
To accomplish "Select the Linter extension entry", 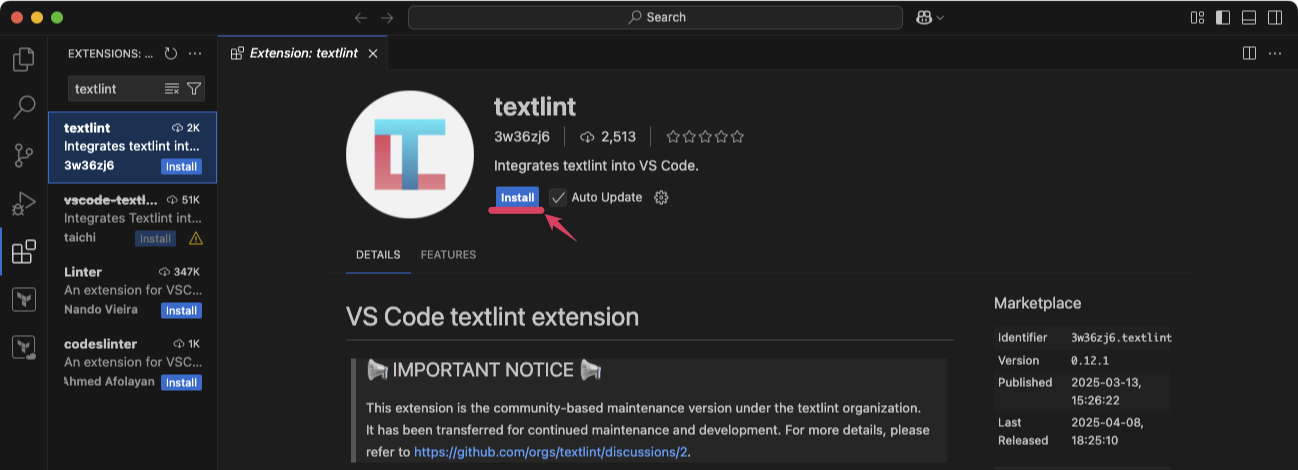I will point(132,291).
